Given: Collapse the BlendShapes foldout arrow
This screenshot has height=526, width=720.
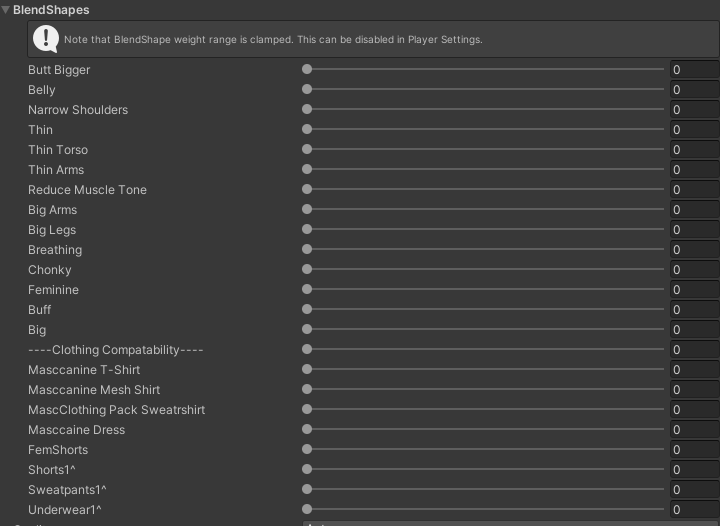Looking at the screenshot, I should 6,10.
